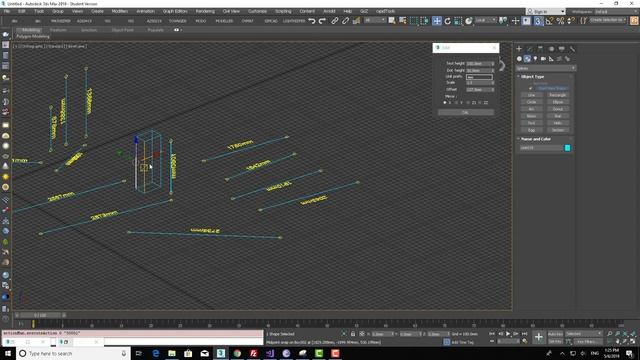Open the Create Selection Set dropdown
The image size is (640, 360).
pos(608,20)
